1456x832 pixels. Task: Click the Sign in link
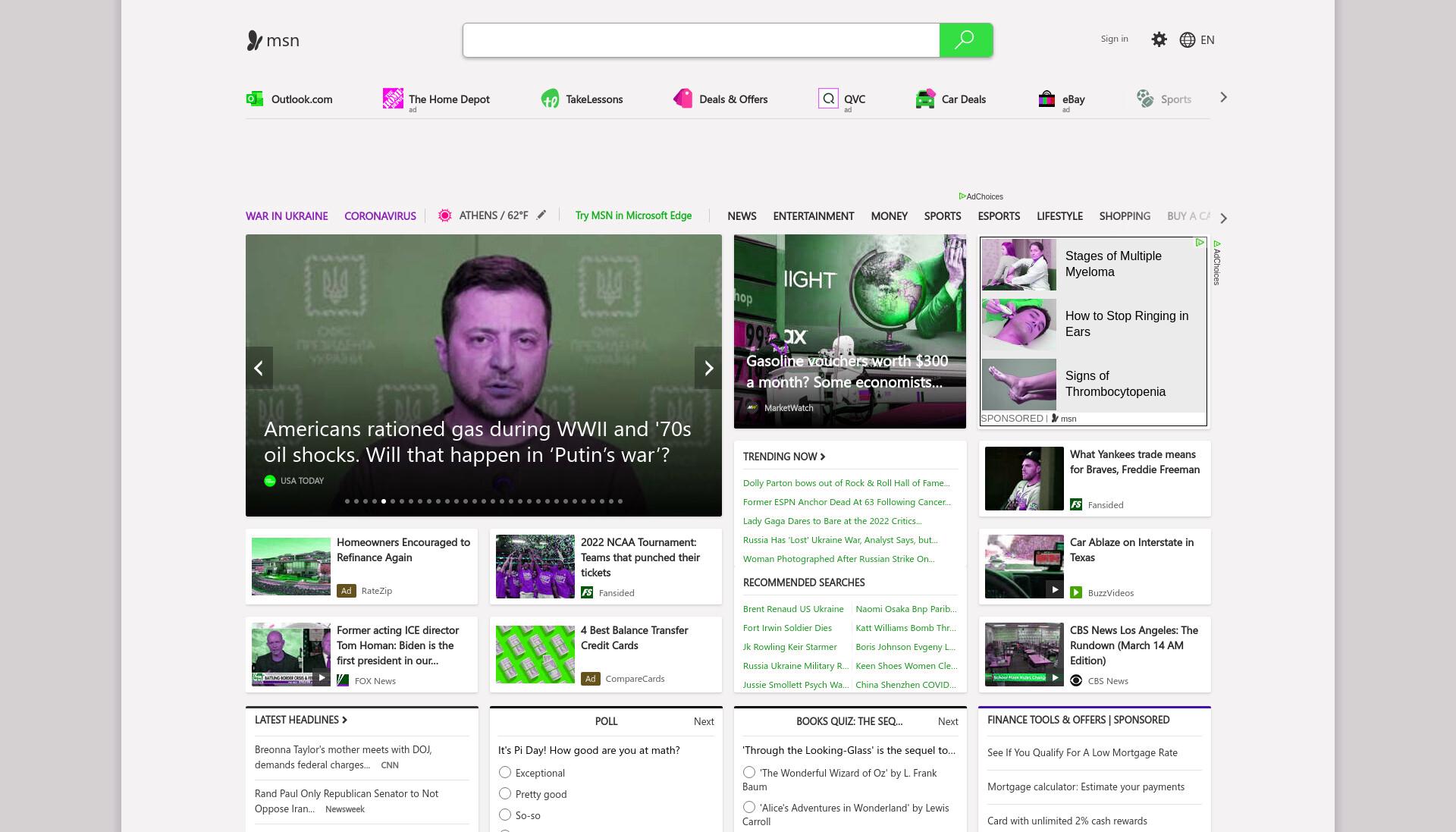click(1114, 39)
